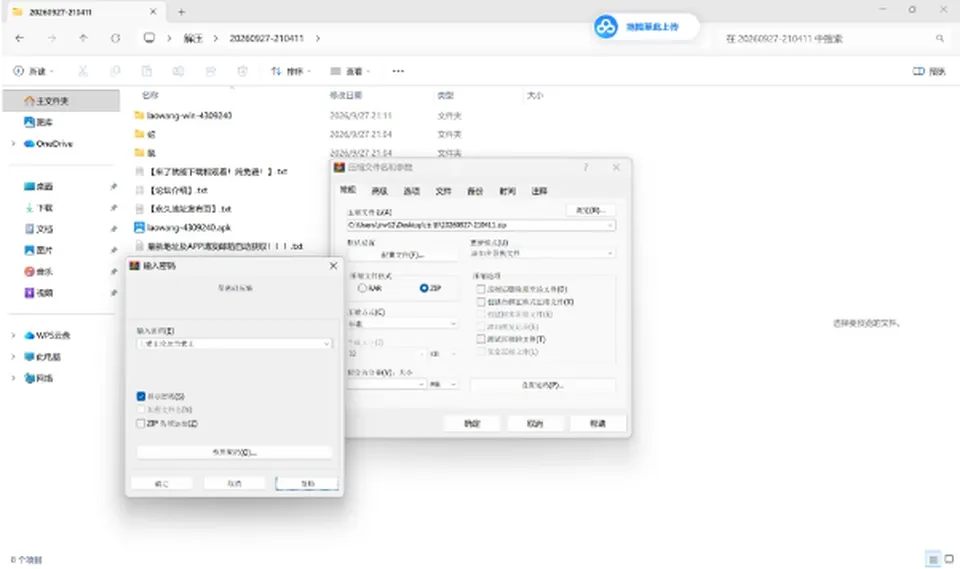Viewport: 960px width, 569px height.
Task: Click Organize passwords button in password dialog
Action: click(234, 452)
